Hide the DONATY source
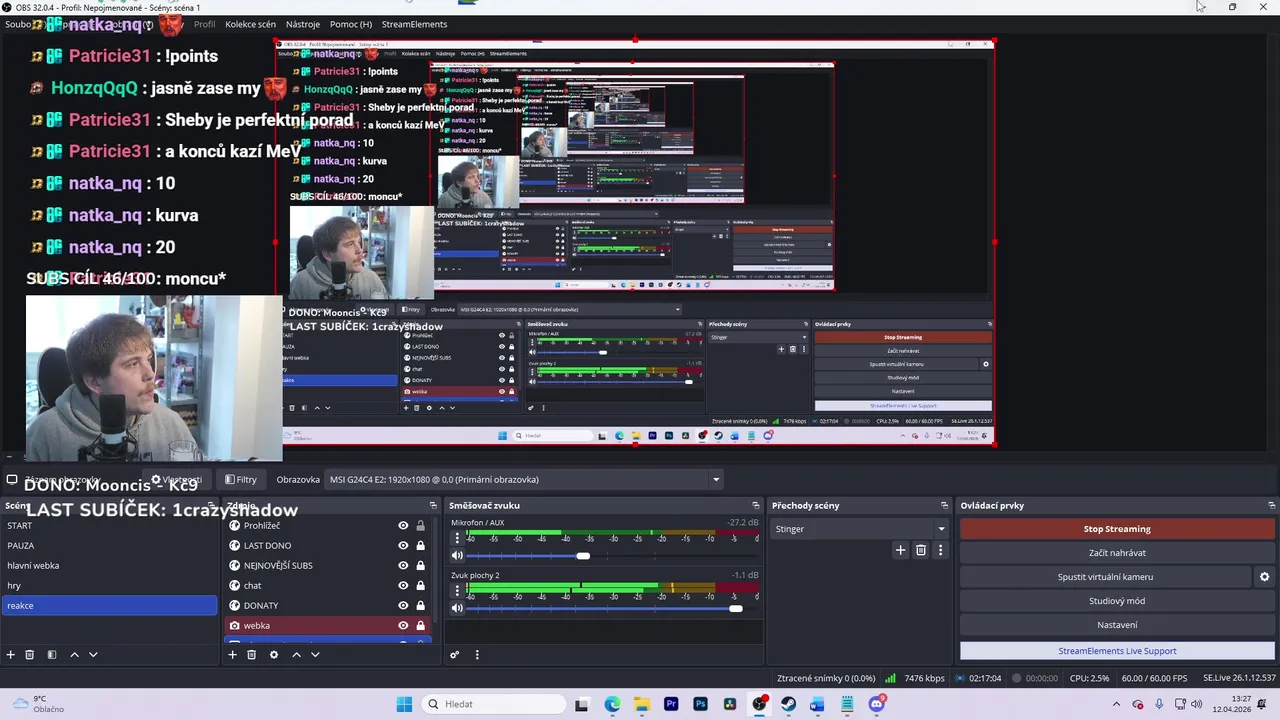The height and width of the screenshot is (720, 1280). (x=403, y=605)
